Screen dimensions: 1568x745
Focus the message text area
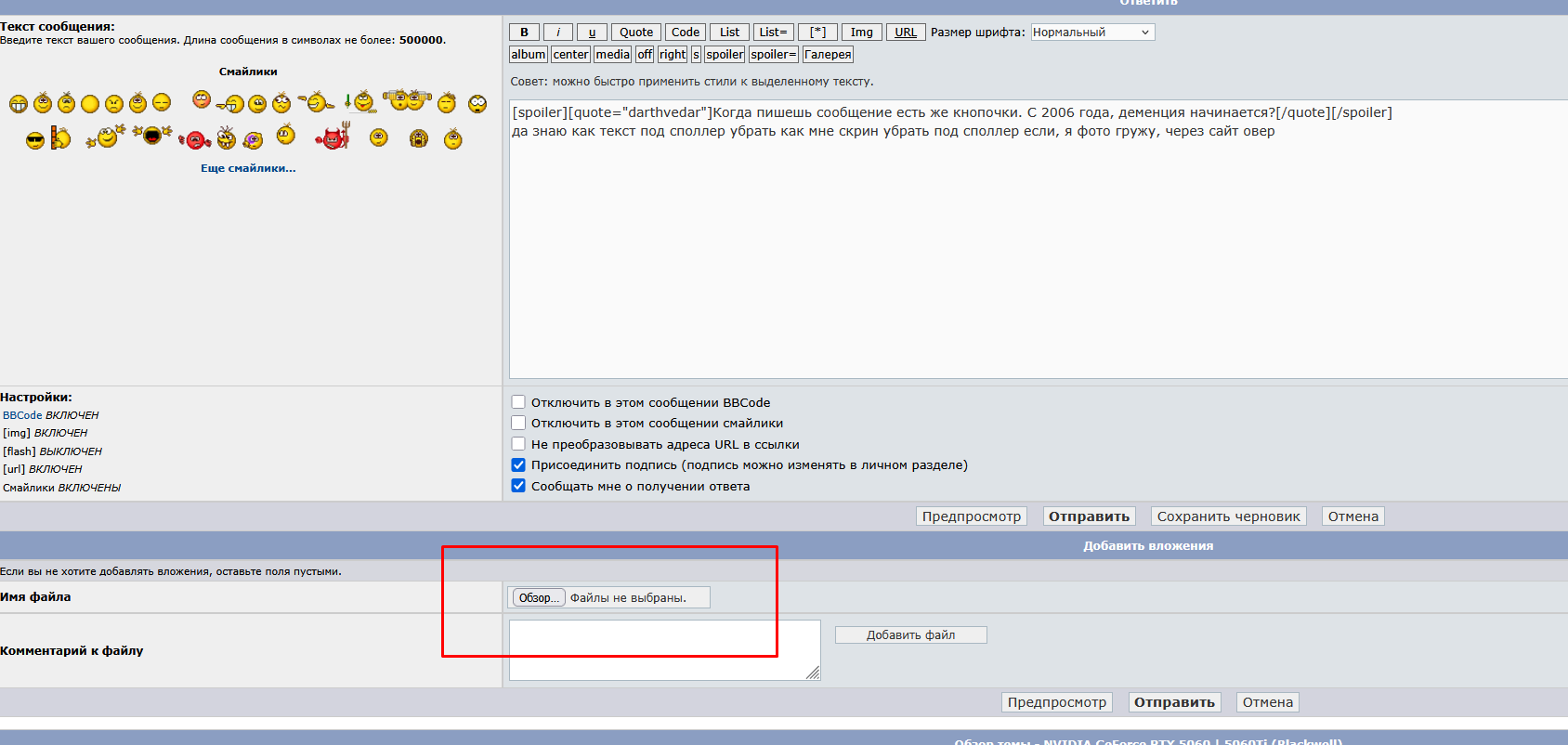pyautogui.click(x=1039, y=239)
